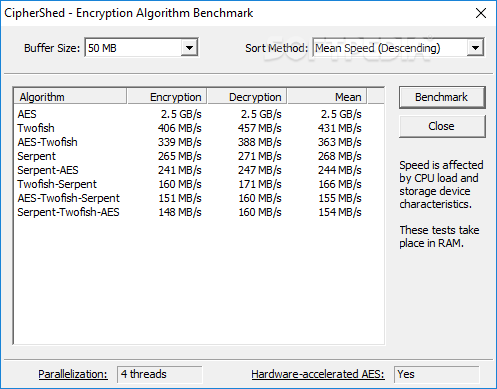
Task: Sort by the Encryption column header
Action: 167,97
